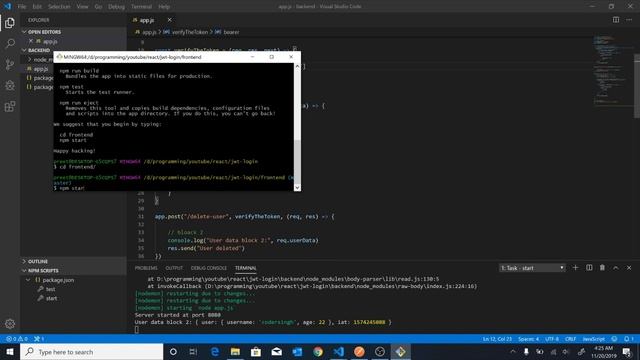This screenshot has height=360, width=640.
Task: Click the tools indicator in status bar
Action: [x=39, y=339]
